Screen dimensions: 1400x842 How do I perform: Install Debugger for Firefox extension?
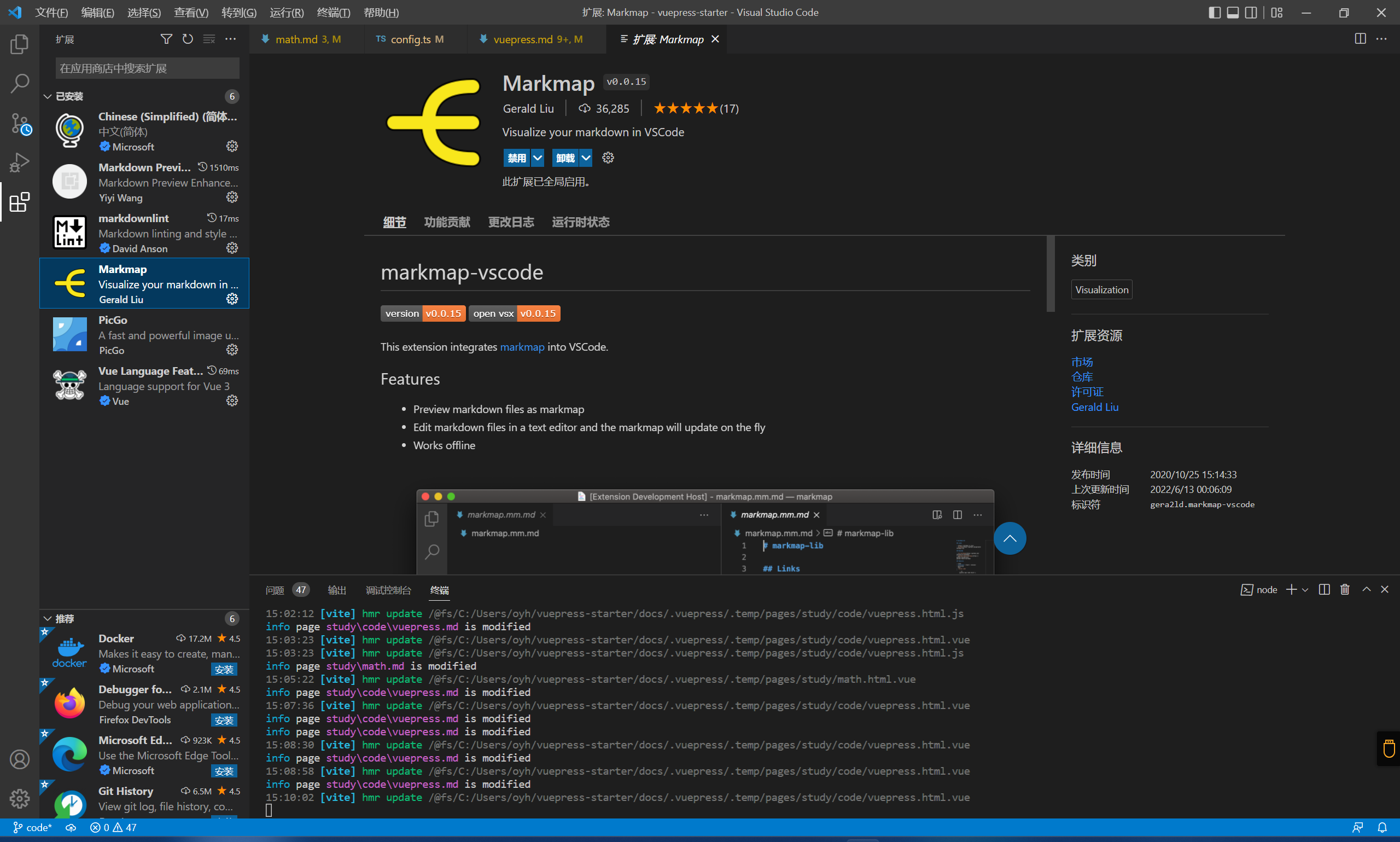pos(224,721)
